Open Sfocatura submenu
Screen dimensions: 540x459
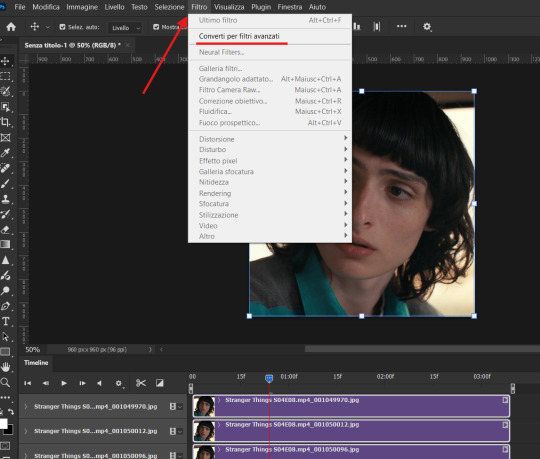point(270,204)
